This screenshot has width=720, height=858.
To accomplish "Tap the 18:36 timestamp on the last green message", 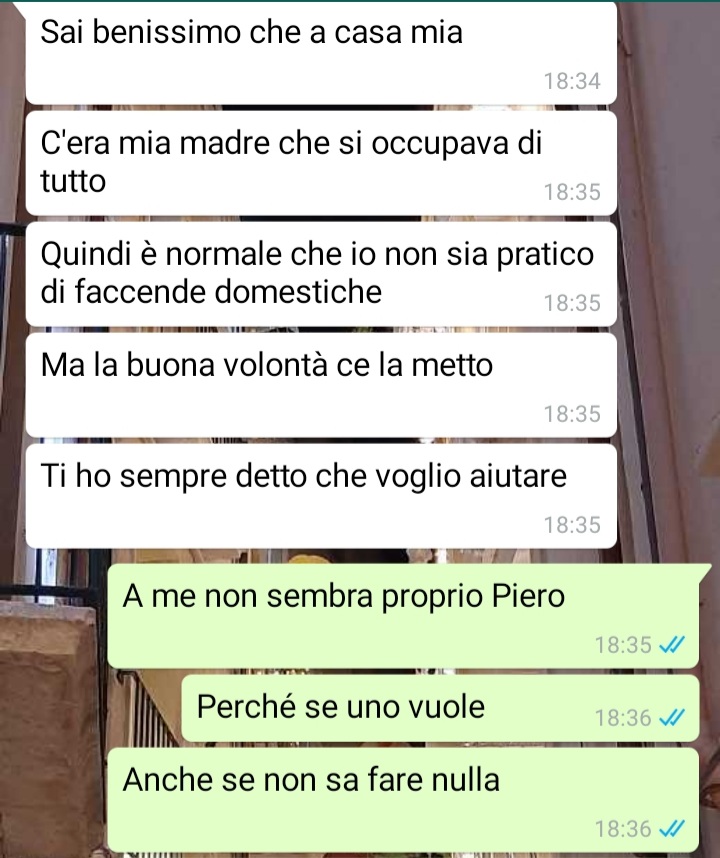I will point(624,830).
